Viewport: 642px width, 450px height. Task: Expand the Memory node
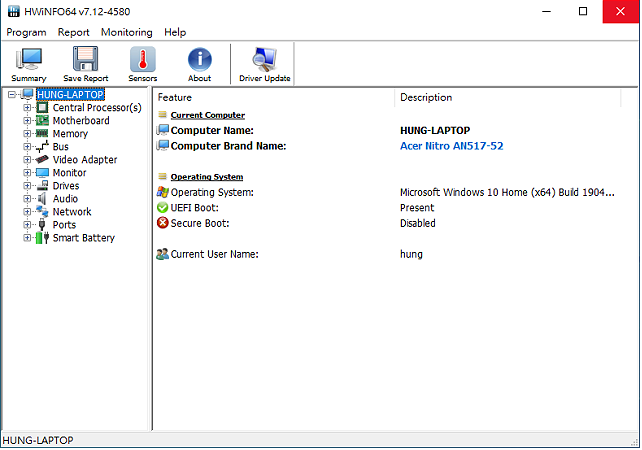point(27,133)
